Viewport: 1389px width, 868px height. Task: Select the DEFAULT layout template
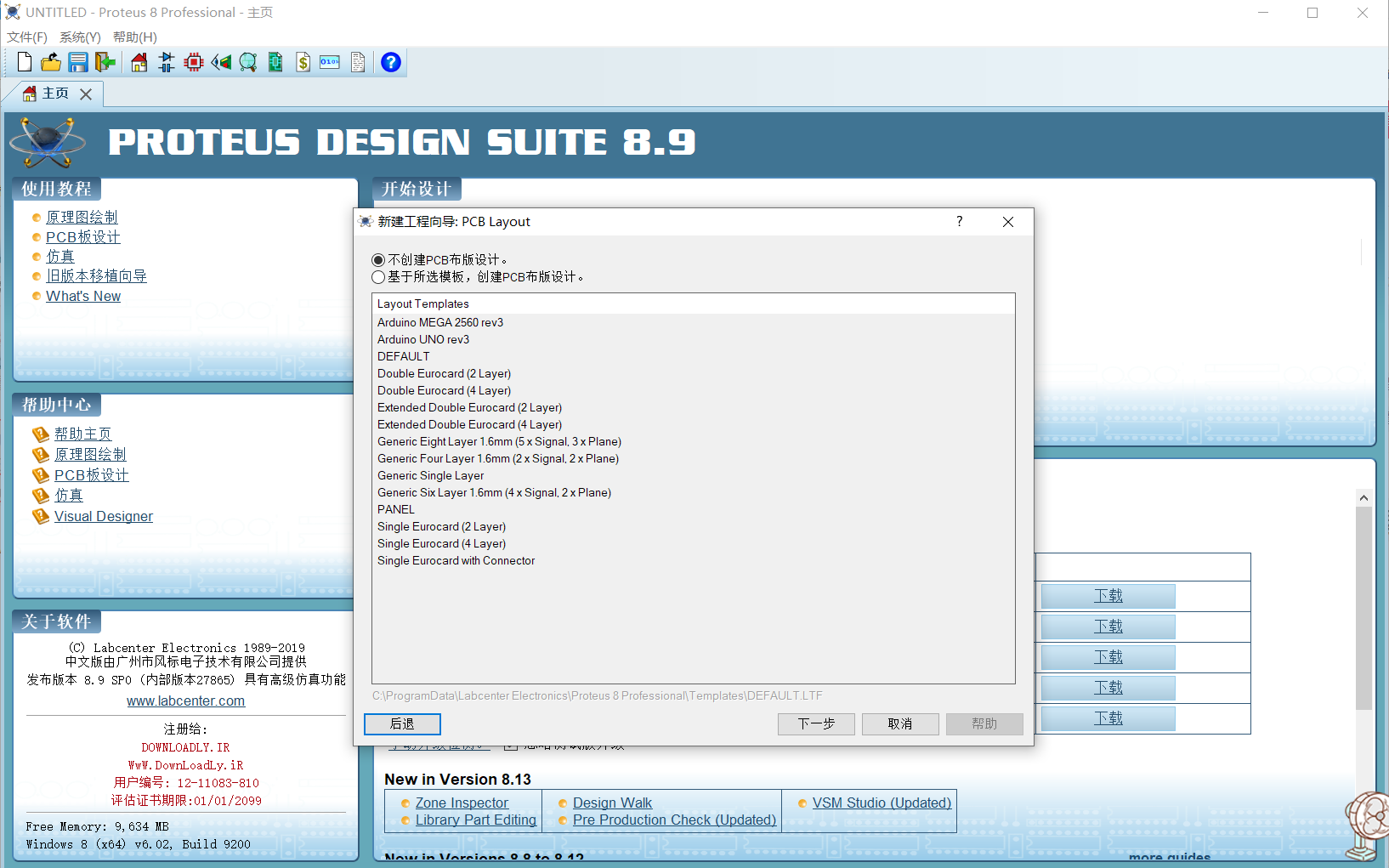pyautogui.click(x=693, y=356)
